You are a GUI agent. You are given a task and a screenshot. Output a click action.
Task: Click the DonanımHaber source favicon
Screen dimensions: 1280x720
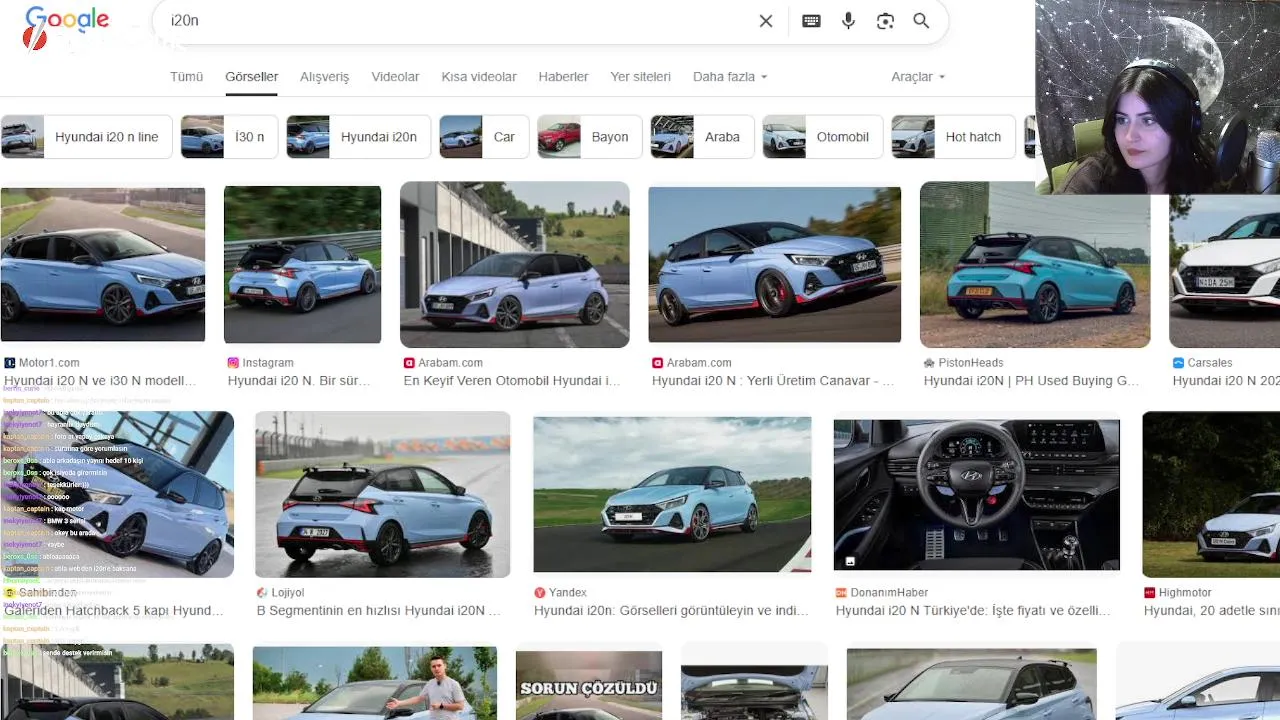[842, 593]
